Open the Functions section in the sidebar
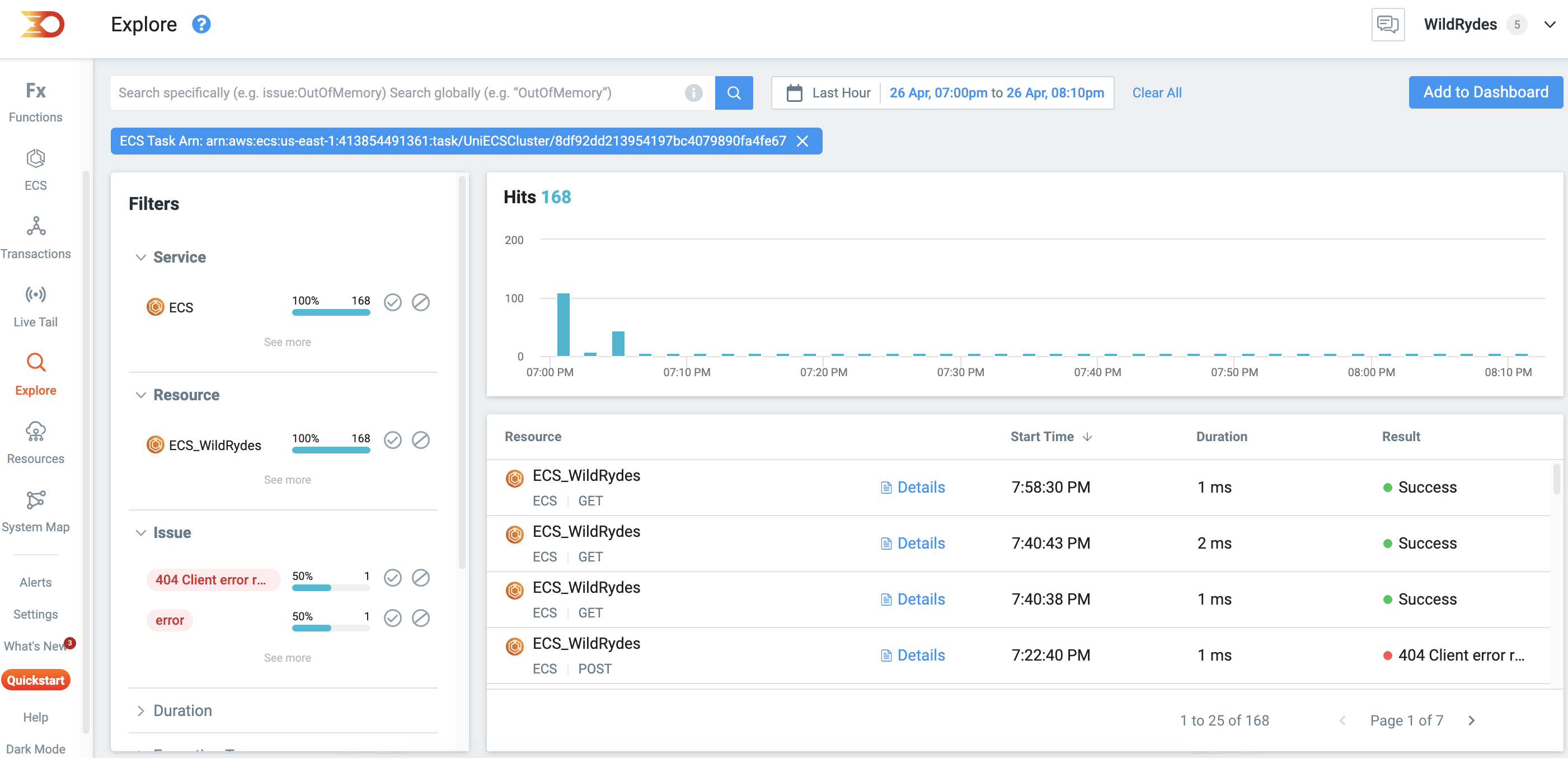Viewport: 1568px width, 758px height. pos(35,102)
